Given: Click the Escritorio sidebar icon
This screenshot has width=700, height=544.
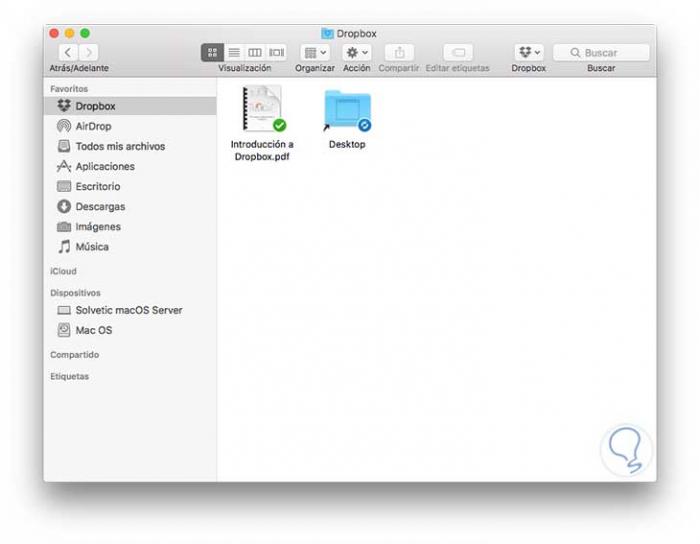Looking at the screenshot, I should point(64,187).
